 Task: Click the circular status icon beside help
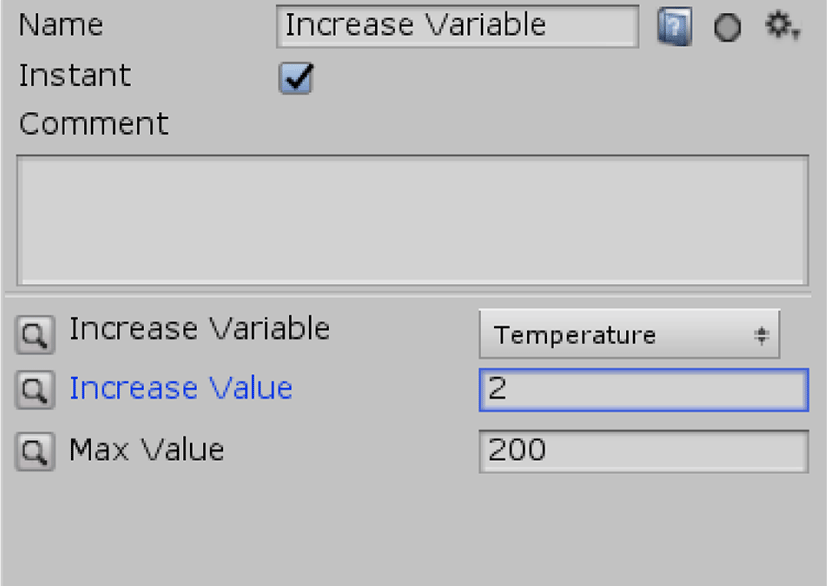pos(727,27)
